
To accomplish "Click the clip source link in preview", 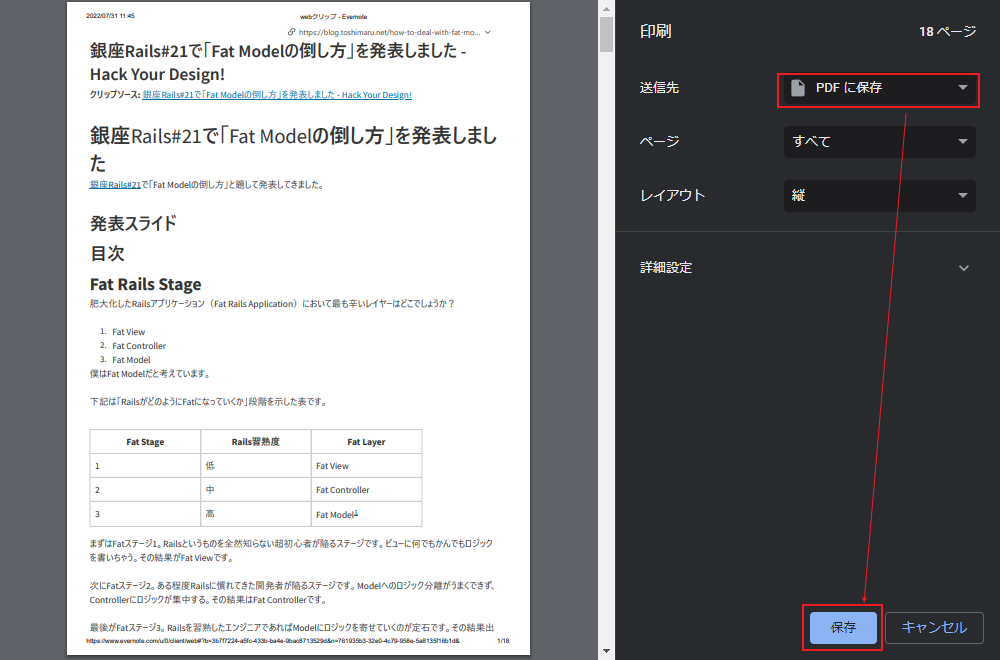I will pyautogui.click(x=277, y=95).
